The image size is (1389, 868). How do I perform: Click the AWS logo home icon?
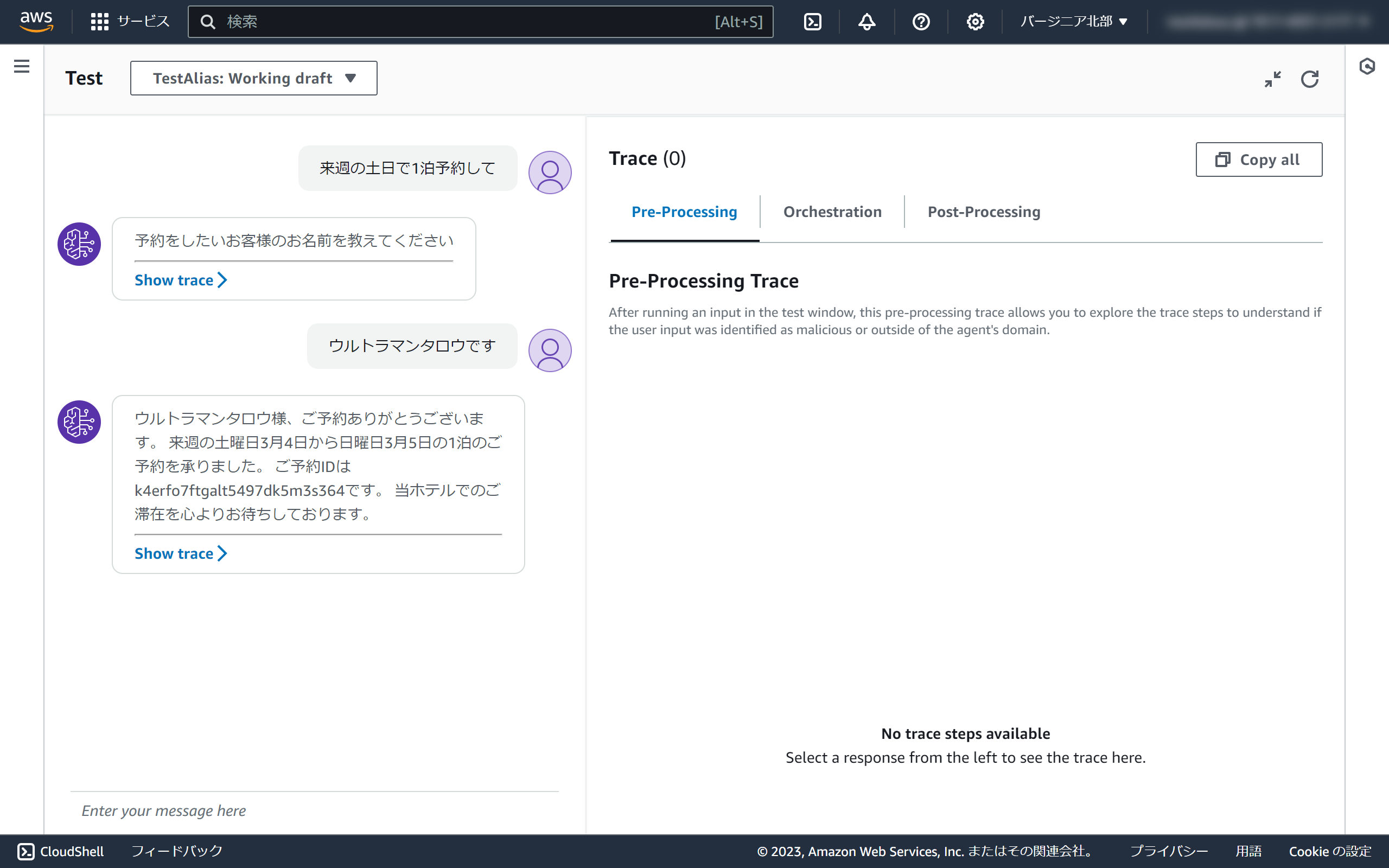click(x=36, y=21)
